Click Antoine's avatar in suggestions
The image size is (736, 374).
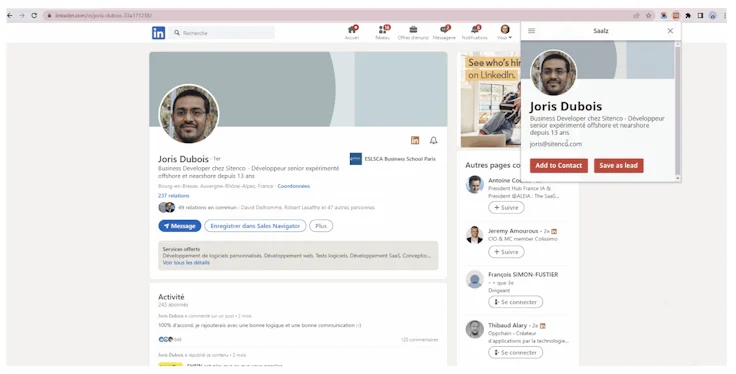pyautogui.click(x=475, y=184)
